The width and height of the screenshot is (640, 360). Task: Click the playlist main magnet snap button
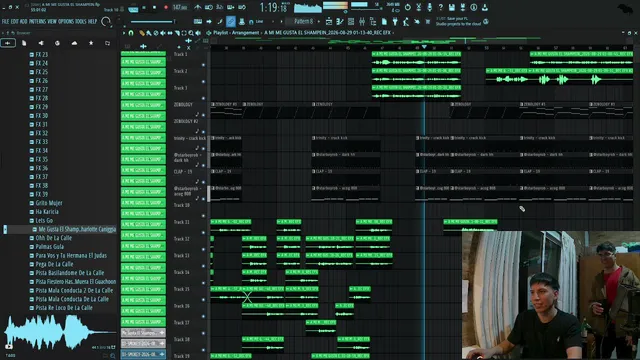click(131, 33)
